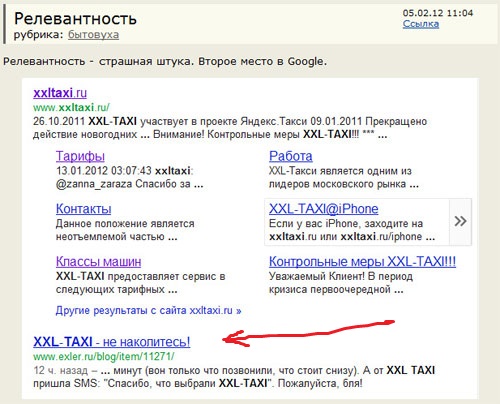Screen dimensions: 500x404
Task: Open the XXL-TAXI@iPhone sitelink
Action: coord(324,209)
